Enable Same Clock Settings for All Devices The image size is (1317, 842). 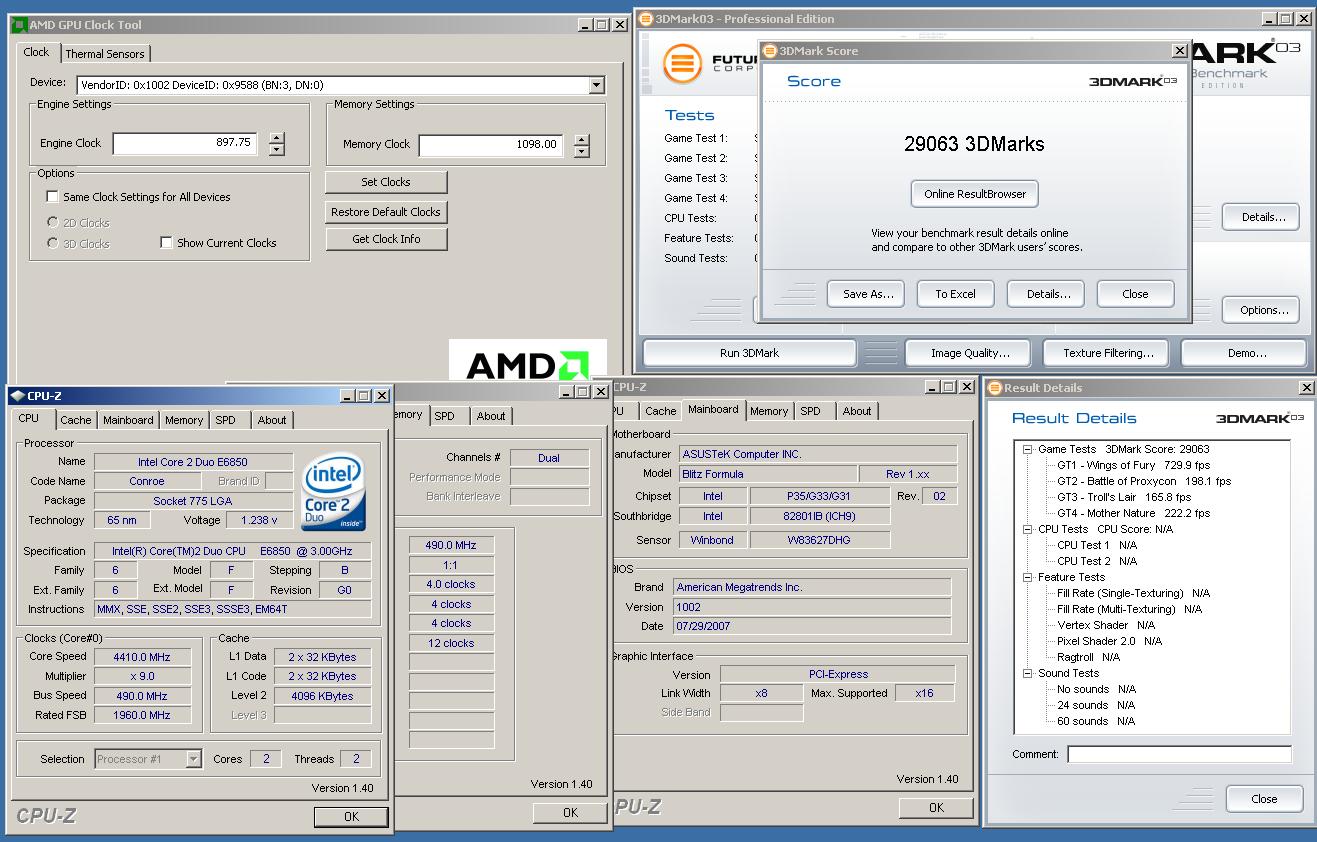pos(52,197)
